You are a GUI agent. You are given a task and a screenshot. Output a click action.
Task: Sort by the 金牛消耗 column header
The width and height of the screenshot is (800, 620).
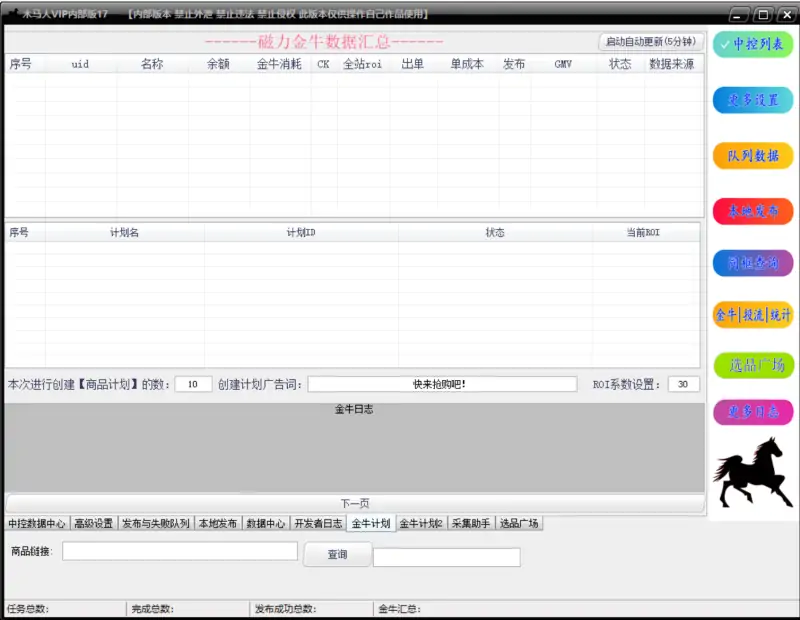(278, 64)
